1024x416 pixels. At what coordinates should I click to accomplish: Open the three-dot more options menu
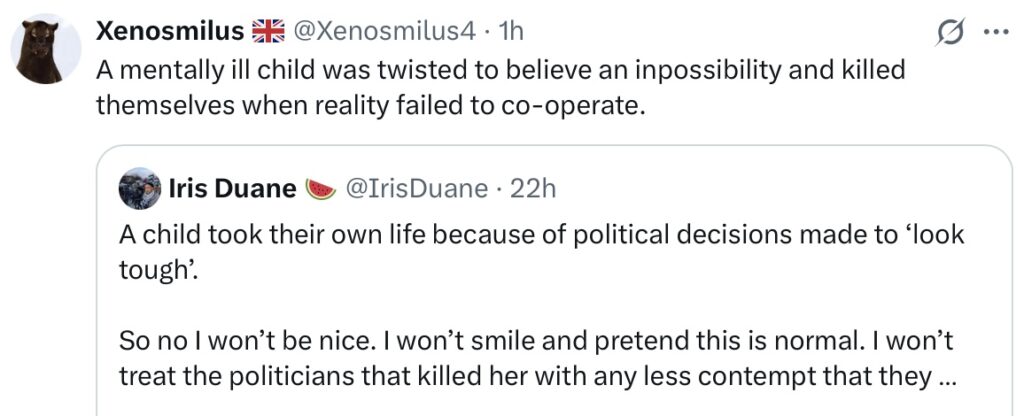click(996, 32)
